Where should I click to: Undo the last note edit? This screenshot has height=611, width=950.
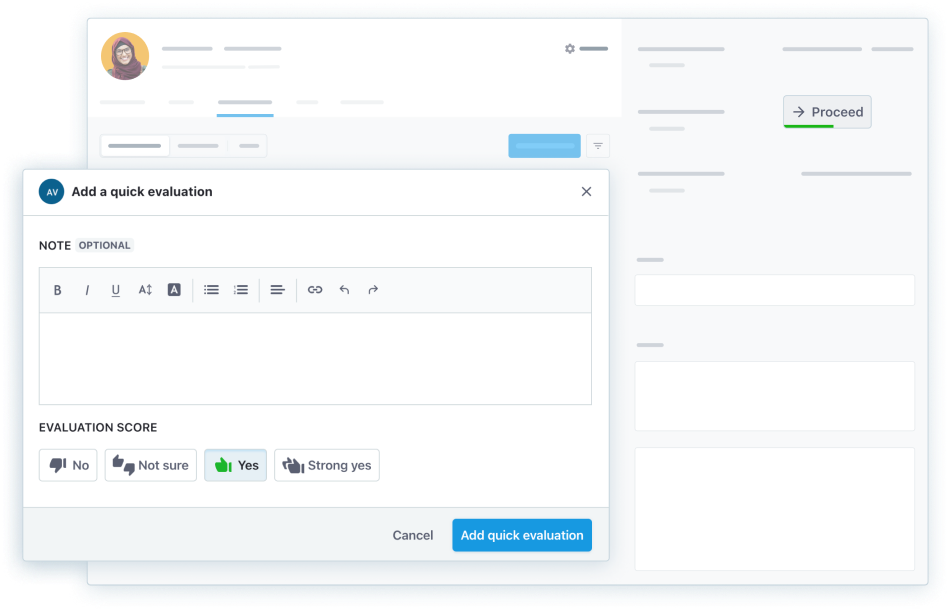pyautogui.click(x=344, y=290)
